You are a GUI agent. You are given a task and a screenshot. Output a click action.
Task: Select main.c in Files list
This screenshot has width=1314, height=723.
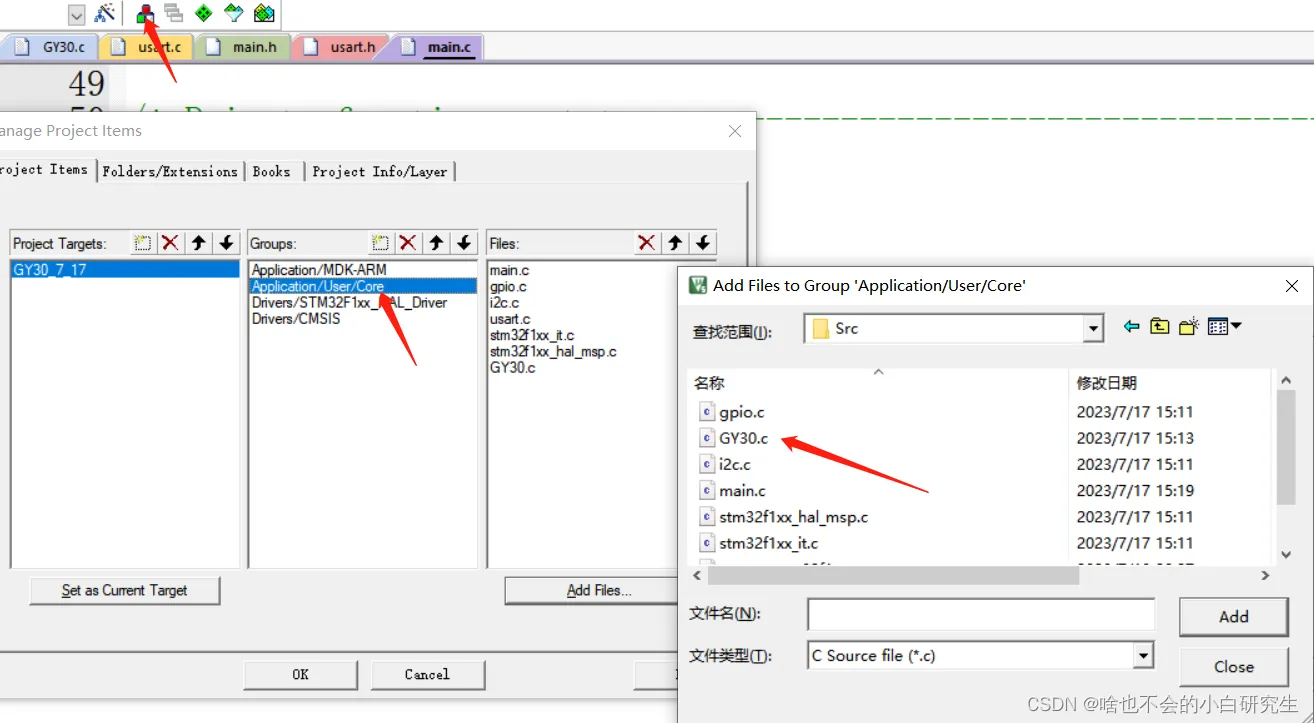[510, 270]
